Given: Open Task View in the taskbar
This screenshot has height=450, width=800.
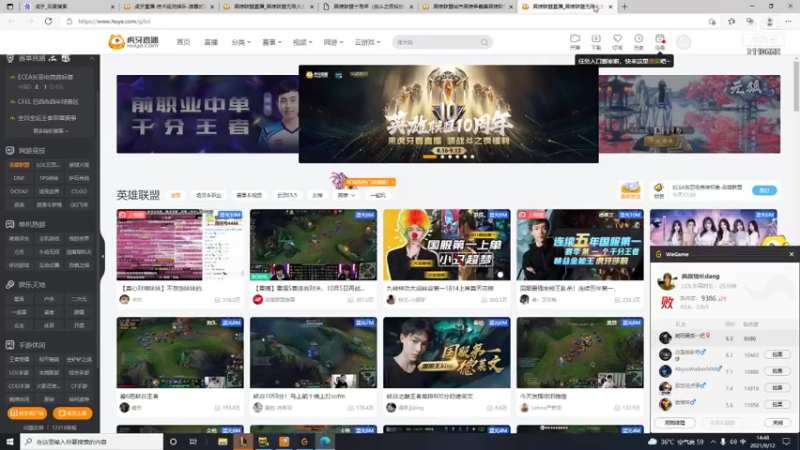Looking at the screenshot, I should (193, 441).
